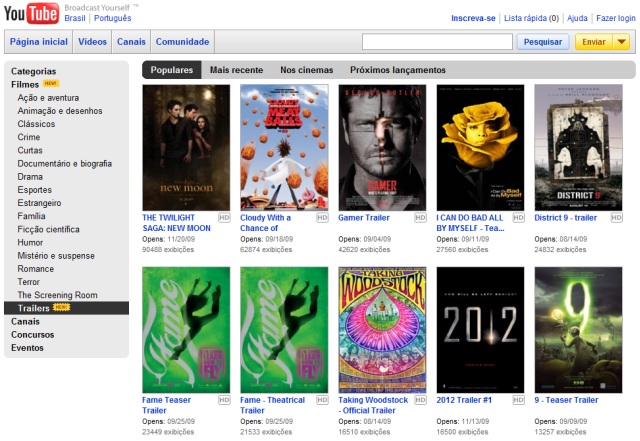Select the Estrangeiro category
This screenshot has height=441, width=640.
(39, 203)
